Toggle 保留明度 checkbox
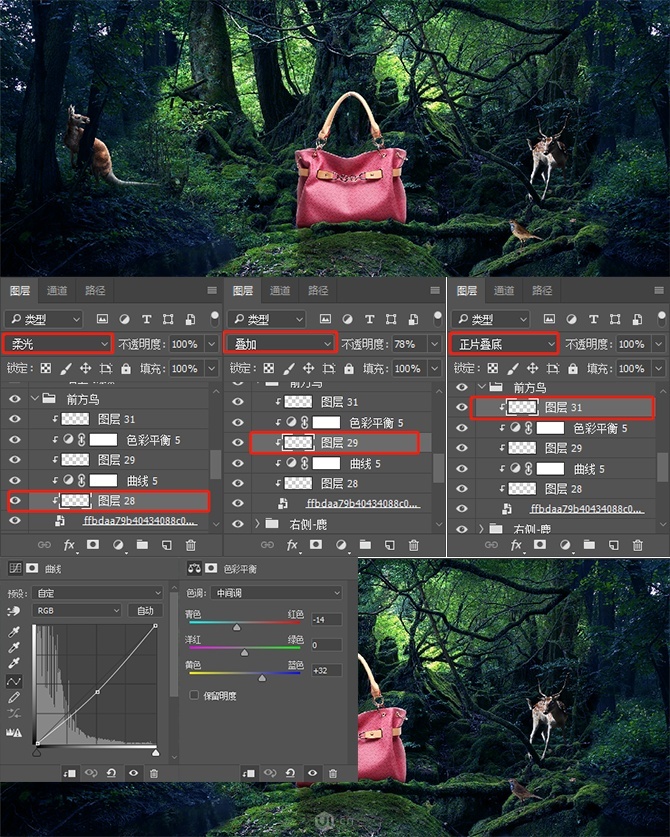Viewport: 670px width, 837px height. point(194,695)
